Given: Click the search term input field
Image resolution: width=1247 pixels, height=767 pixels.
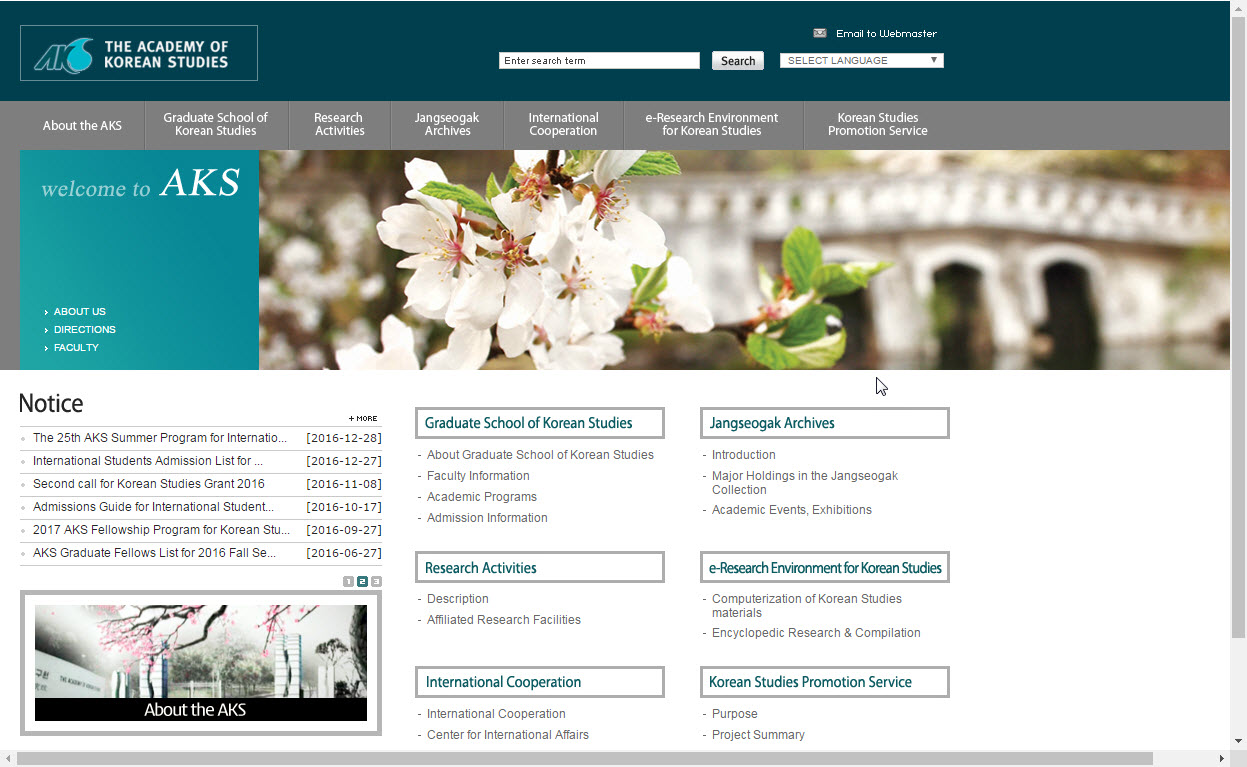Looking at the screenshot, I should 599,61.
